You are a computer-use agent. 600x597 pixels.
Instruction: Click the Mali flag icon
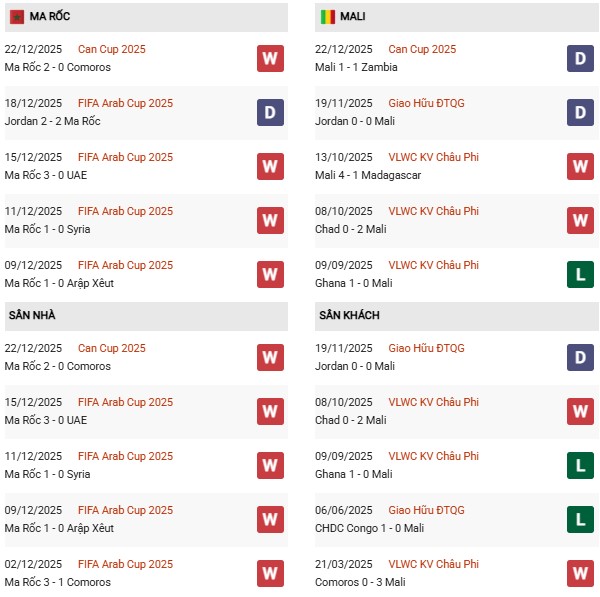click(x=327, y=16)
